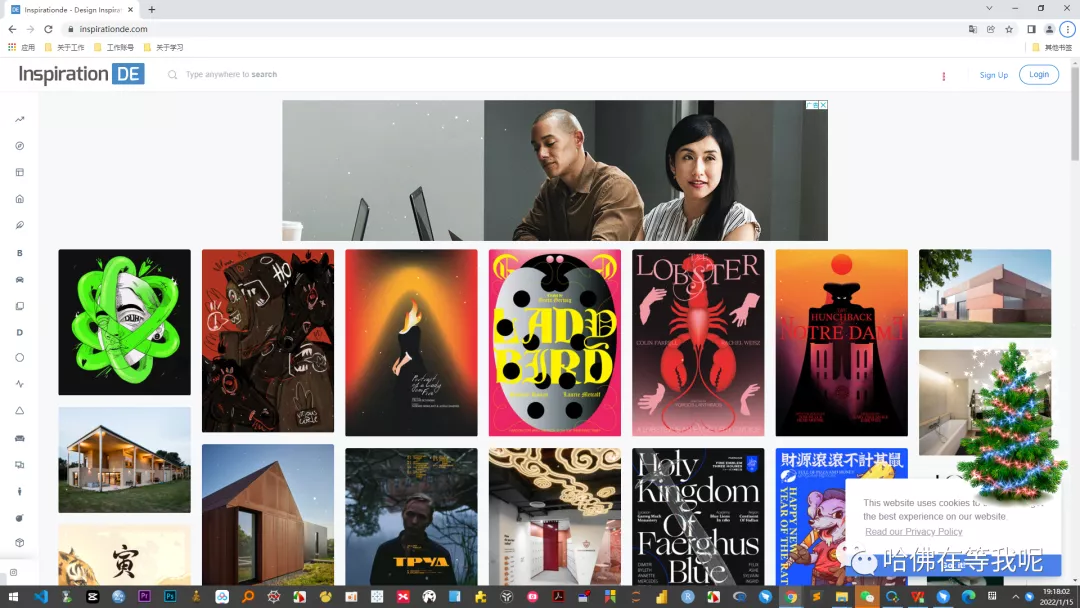Click the Login button
Image resolution: width=1080 pixels, height=608 pixels.
tap(1039, 74)
